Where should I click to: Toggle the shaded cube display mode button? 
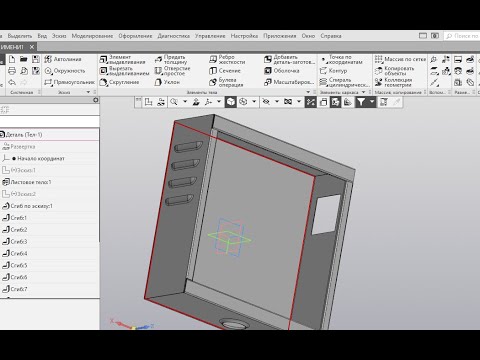[x=231, y=102]
